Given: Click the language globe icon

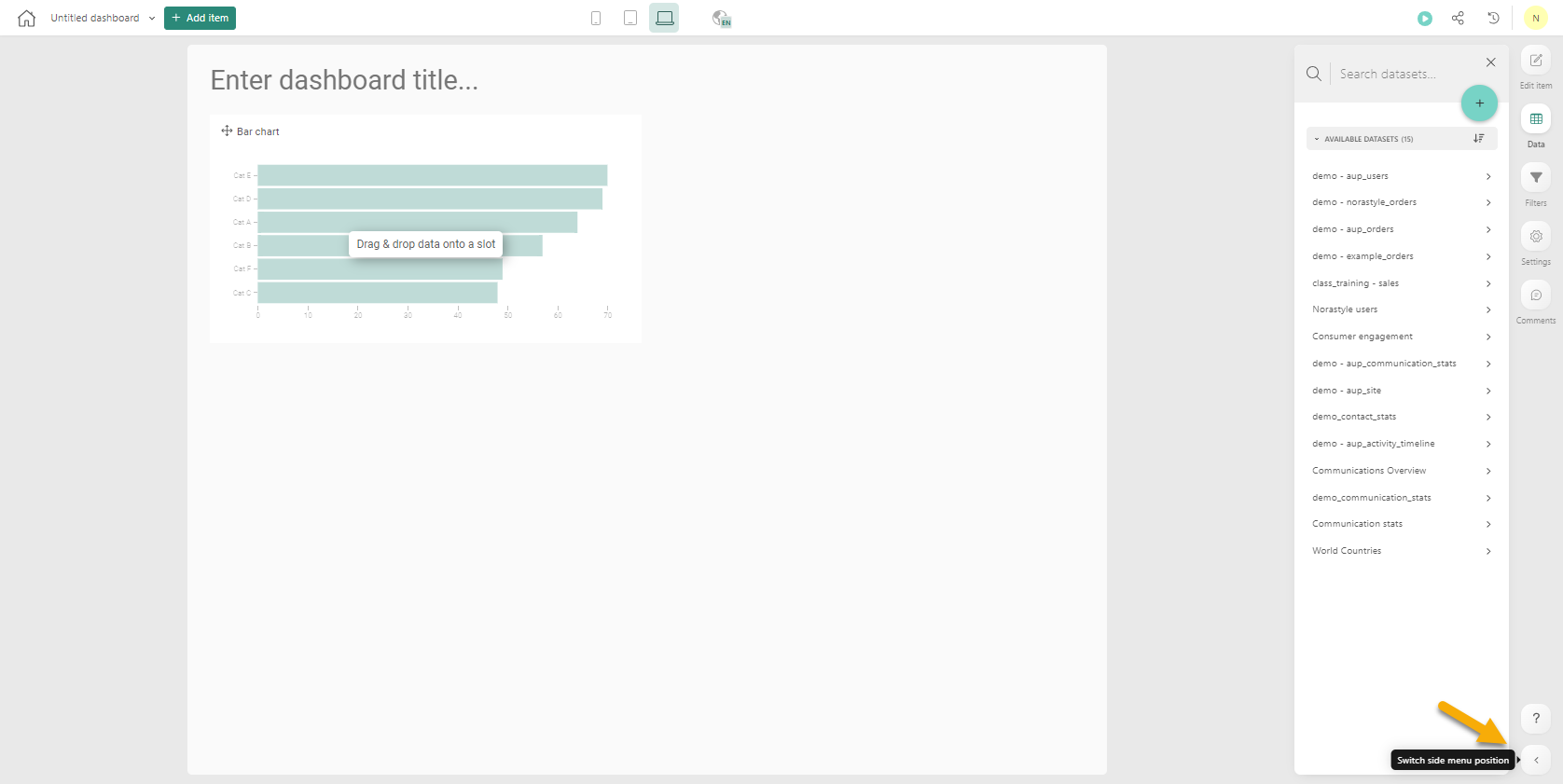Looking at the screenshot, I should [x=721, y=19].
